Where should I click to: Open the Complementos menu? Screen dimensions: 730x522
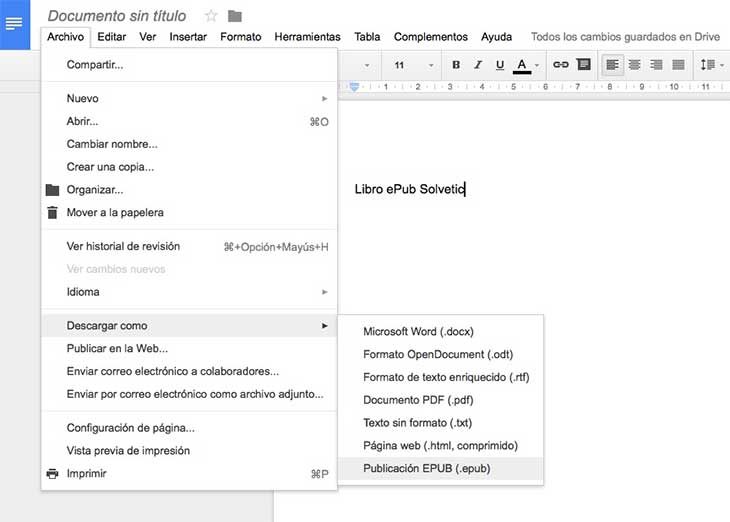point(431,37)
